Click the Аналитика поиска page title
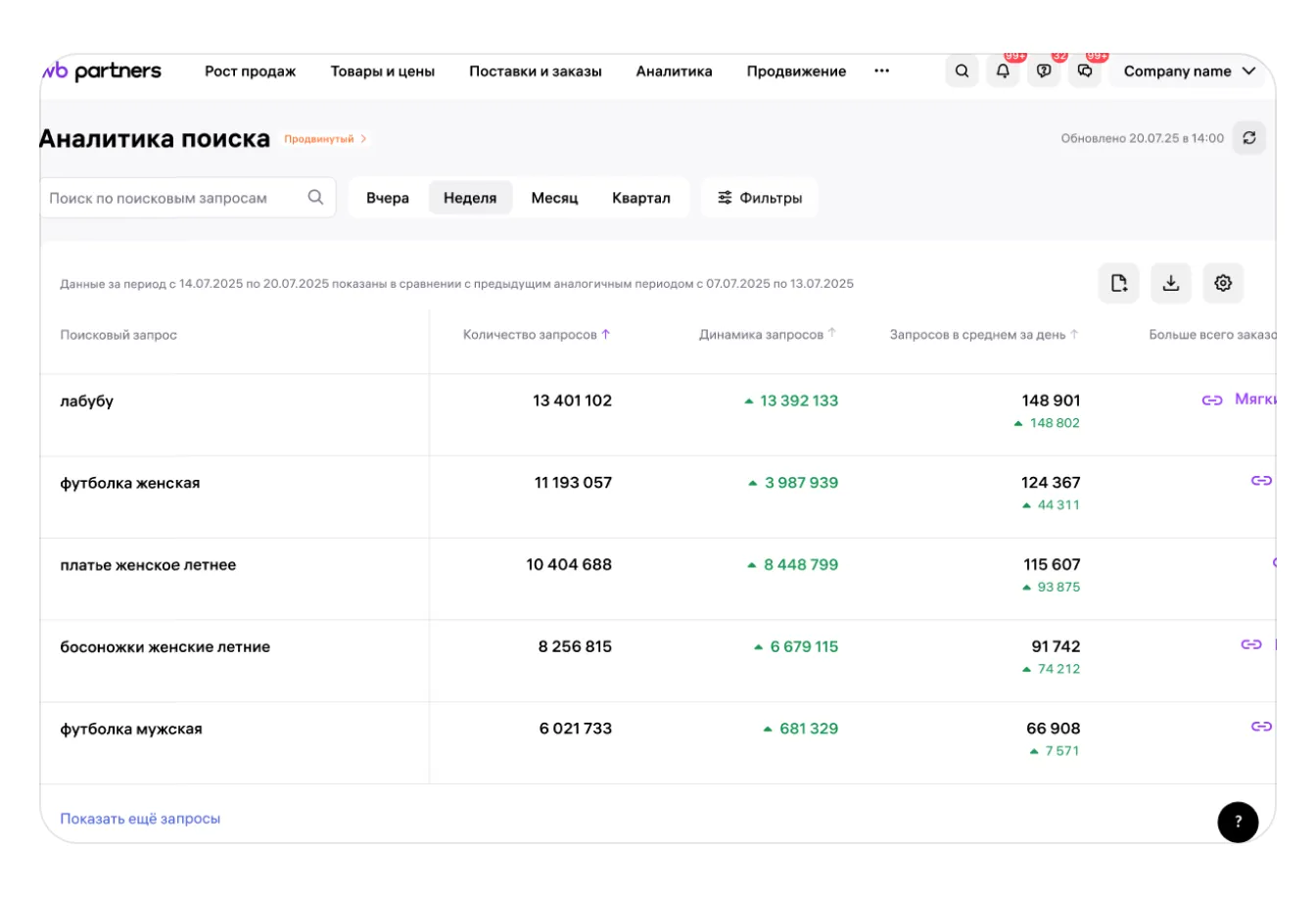Viewport: 1316px width, 897px height. click(155, 139)
